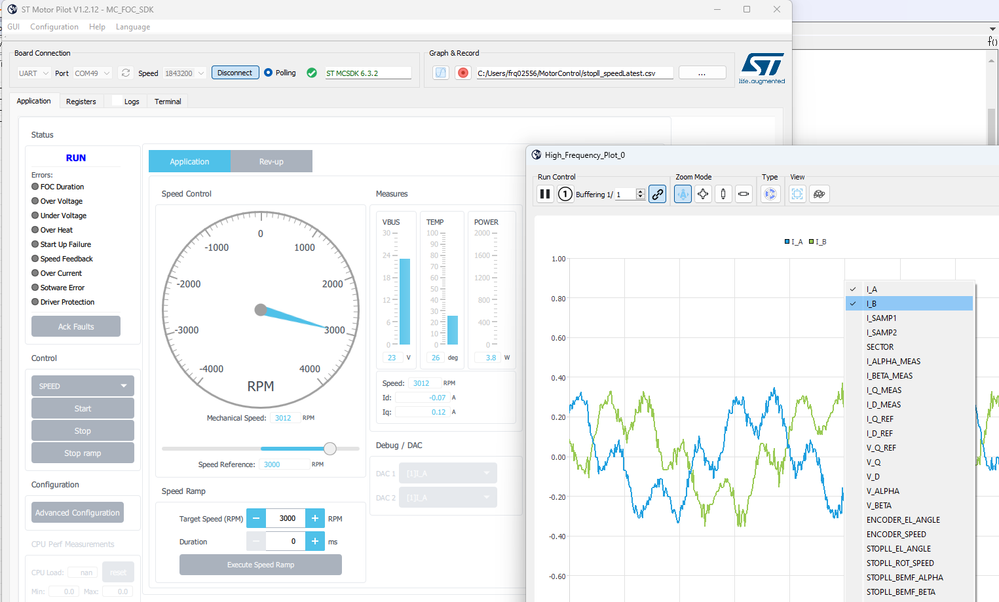Switch to the Registers tab
This screenshot has width=999, height=602.
coord(81,101)
